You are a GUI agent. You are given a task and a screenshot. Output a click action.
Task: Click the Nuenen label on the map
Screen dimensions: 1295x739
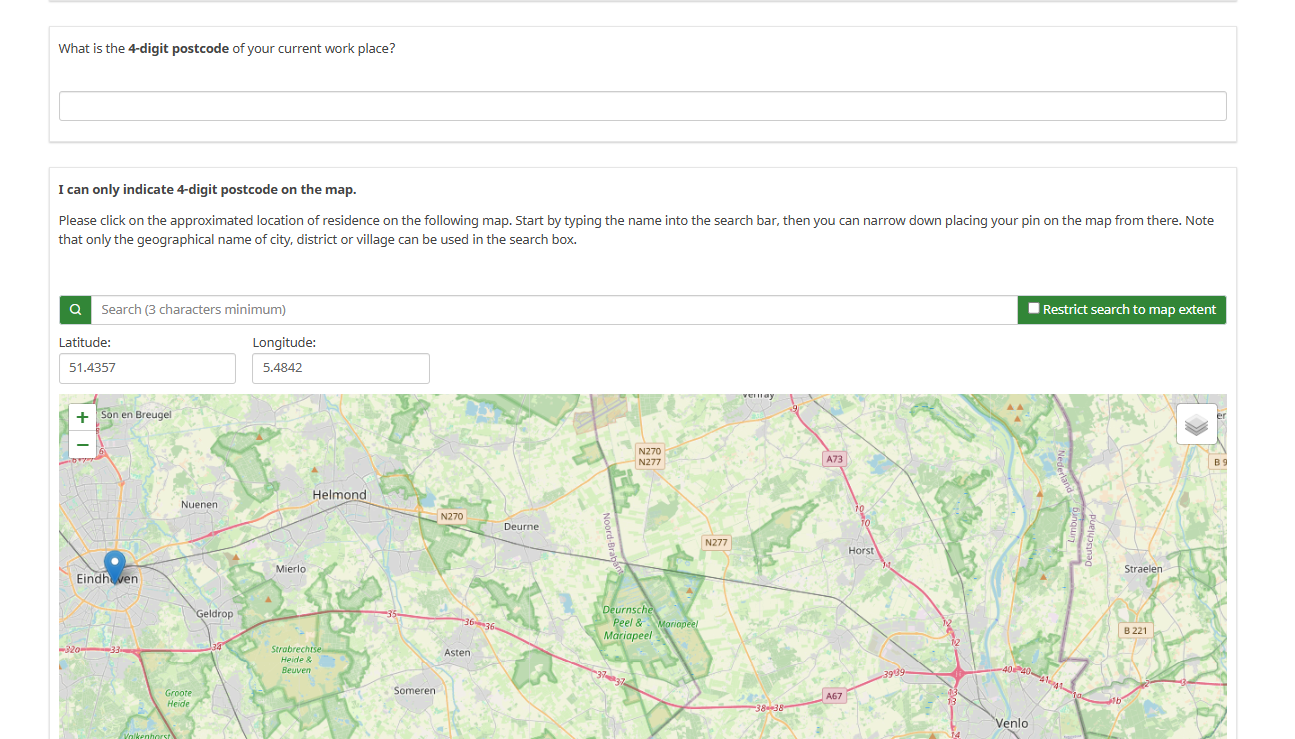point(199,504)
